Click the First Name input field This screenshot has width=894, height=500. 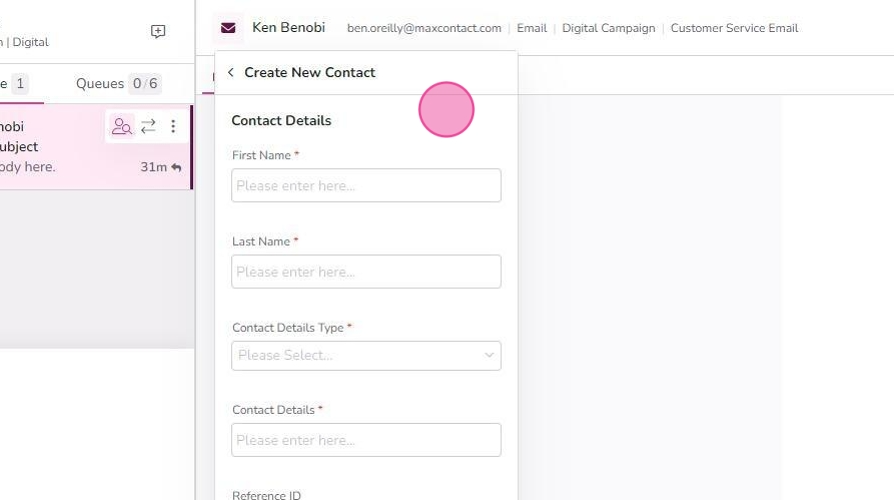coord(366,185)
